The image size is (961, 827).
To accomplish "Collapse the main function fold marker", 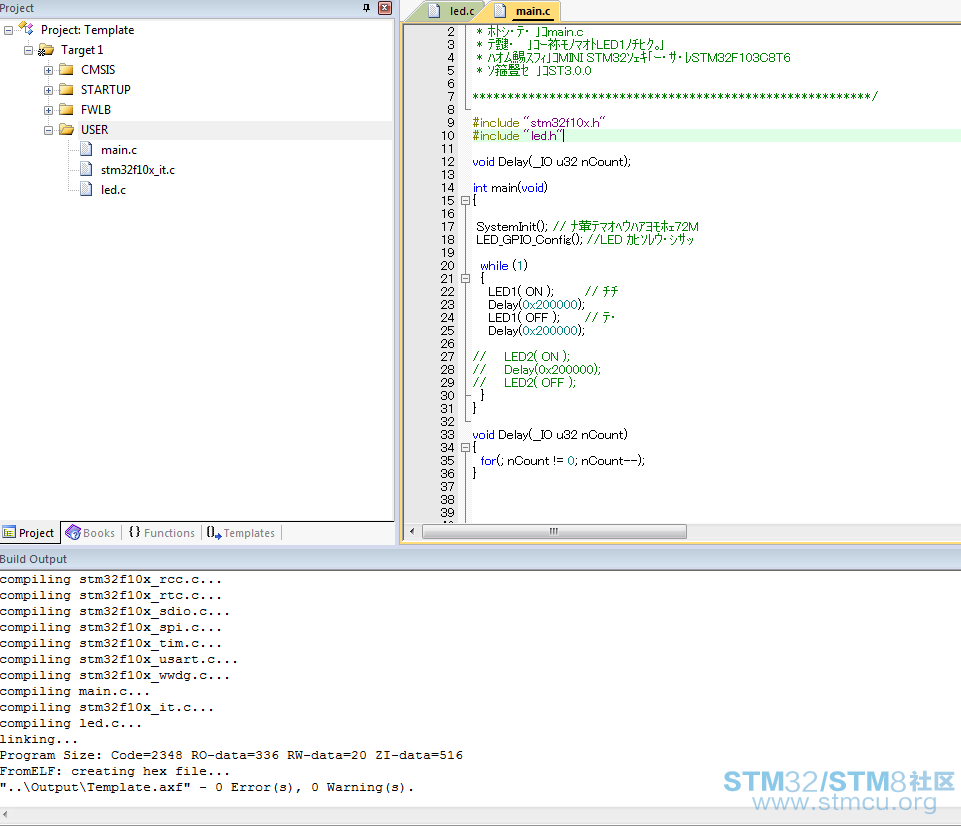I will [465, 200].
